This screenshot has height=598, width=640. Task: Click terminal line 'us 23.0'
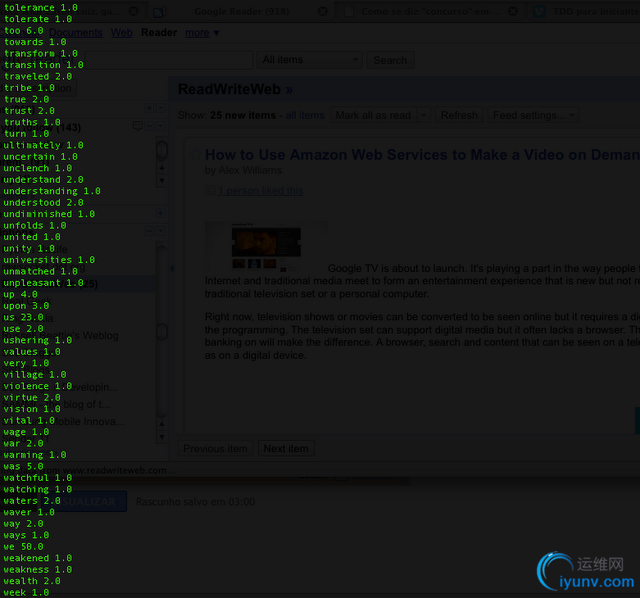(23, 317)
